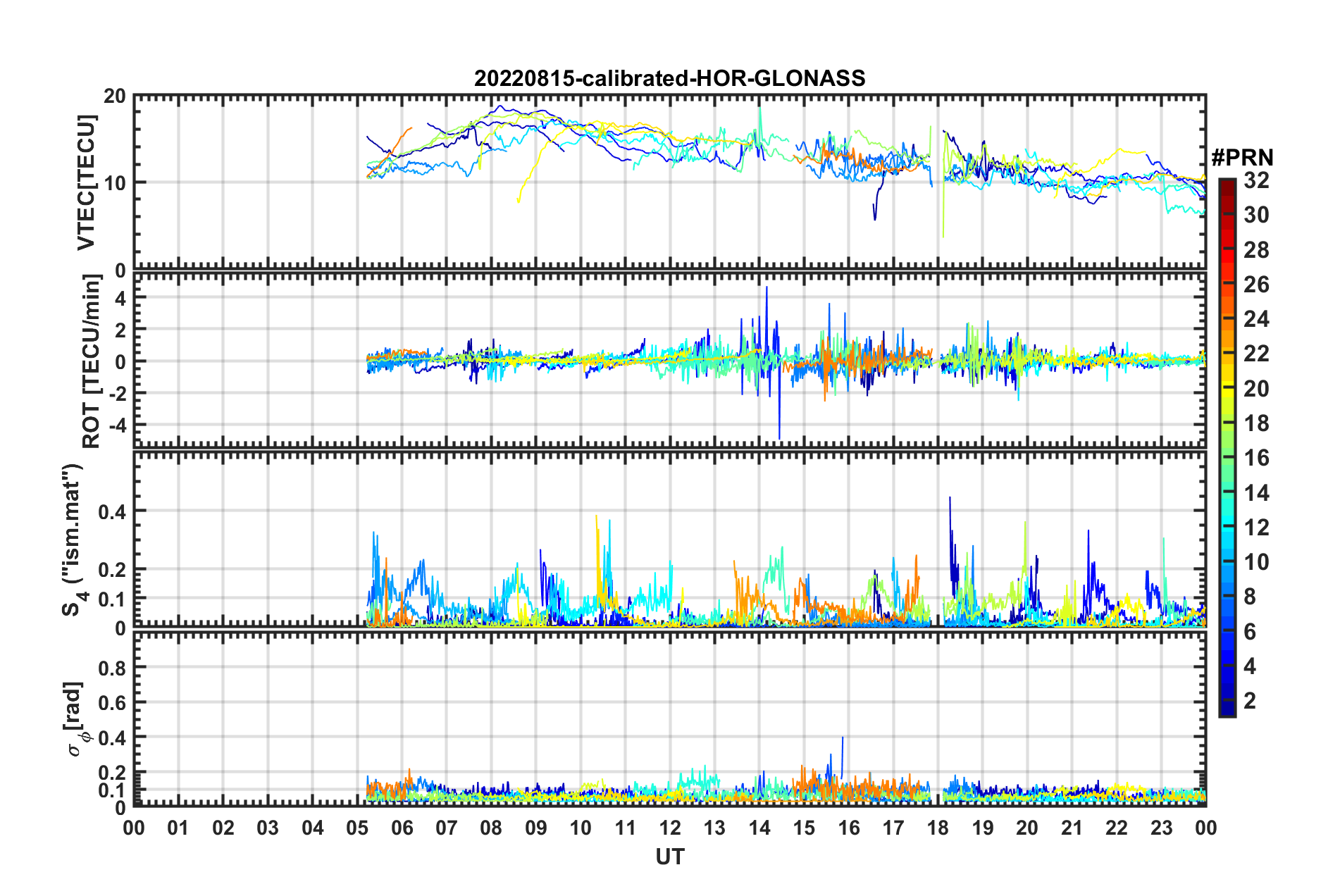Click the VTEC axis tick label 10
This screenshot has width=1340, height=896.
point(114,183)
